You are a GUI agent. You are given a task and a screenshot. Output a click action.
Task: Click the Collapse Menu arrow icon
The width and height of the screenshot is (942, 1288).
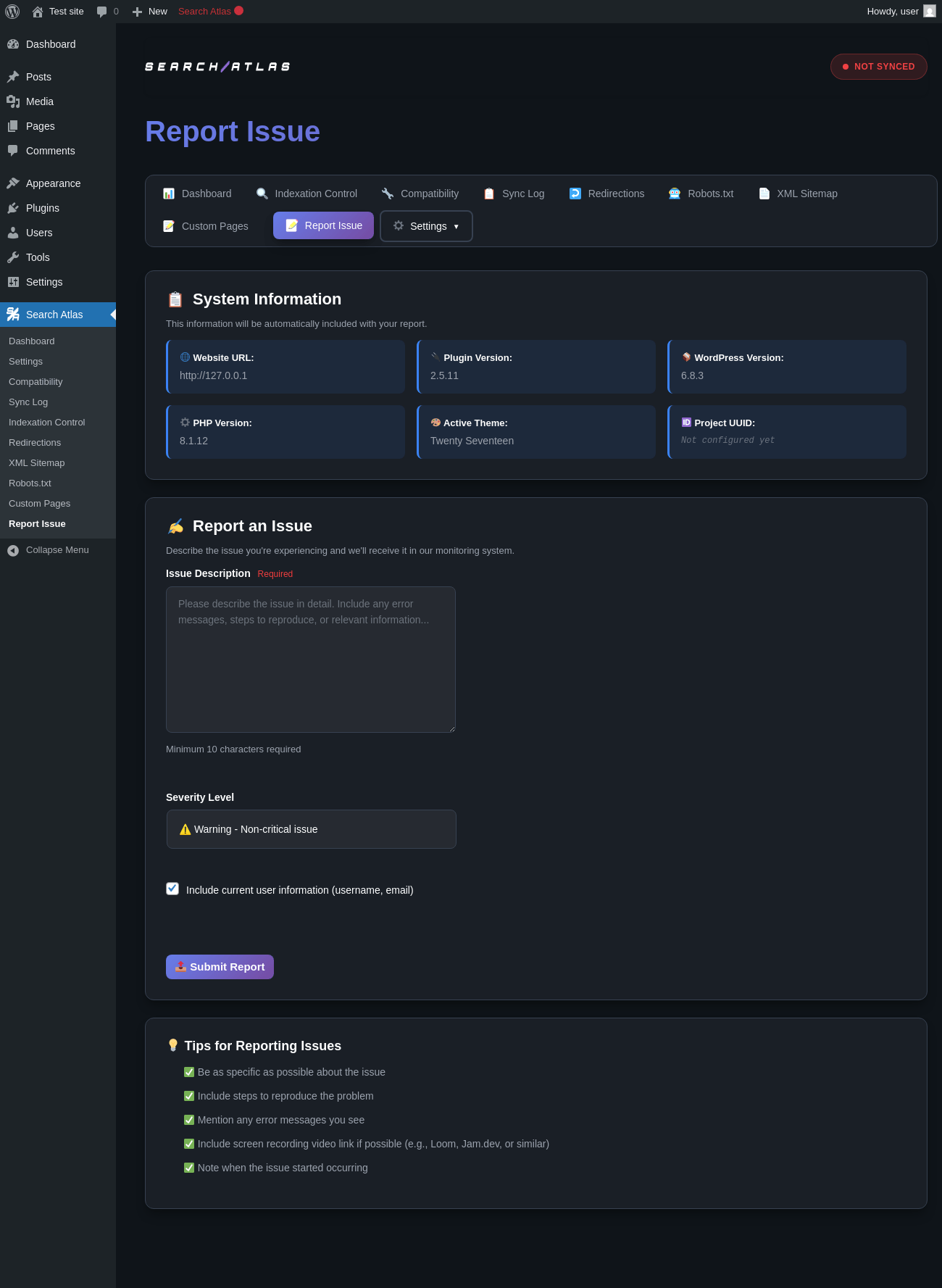pyautogui.click(x=13, y=551)
